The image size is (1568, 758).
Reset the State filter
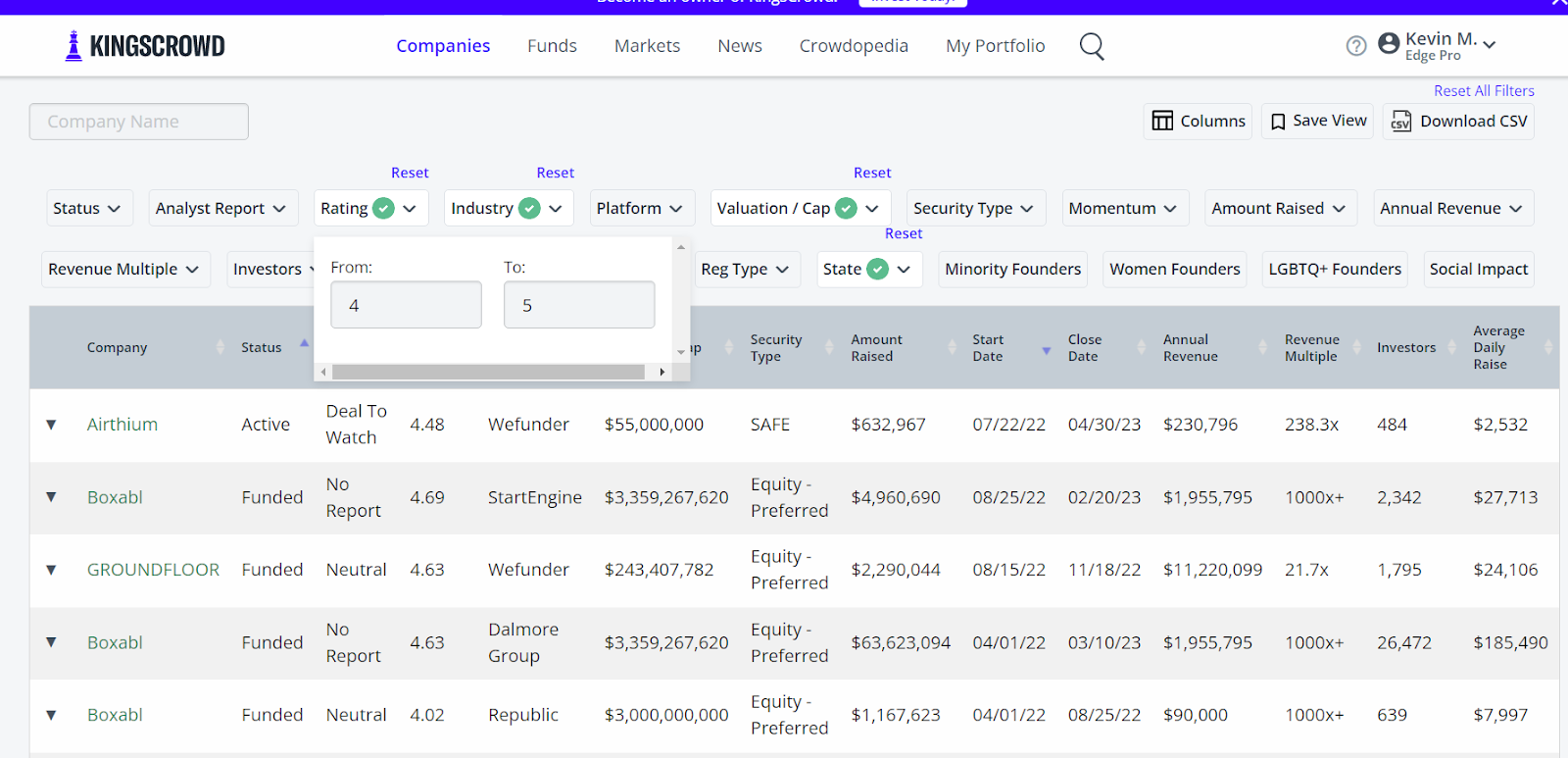coord(904,233)
